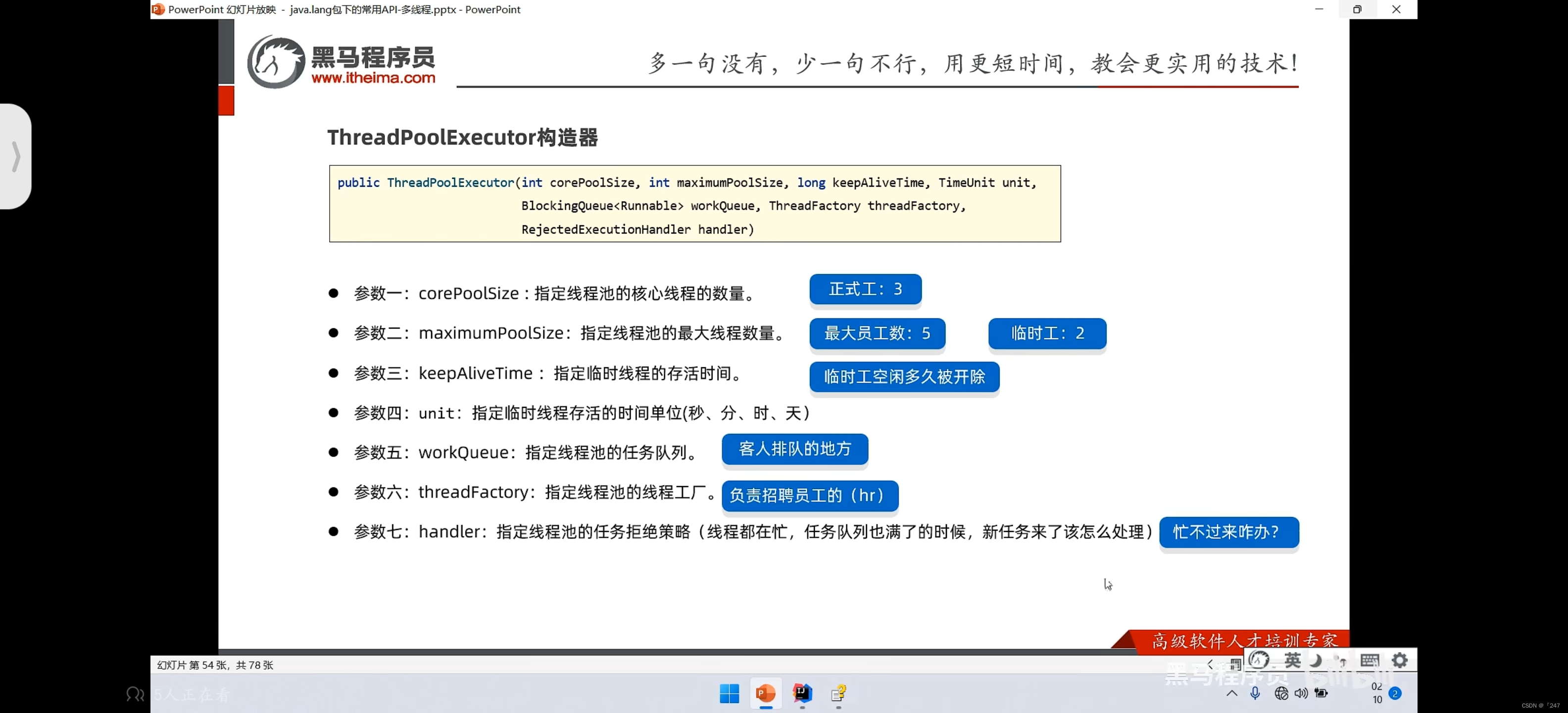The height and width of the screenshot is (713, 1568).
Task: Click the 最大员工数: 5 blue label
Action: point(877,333)
